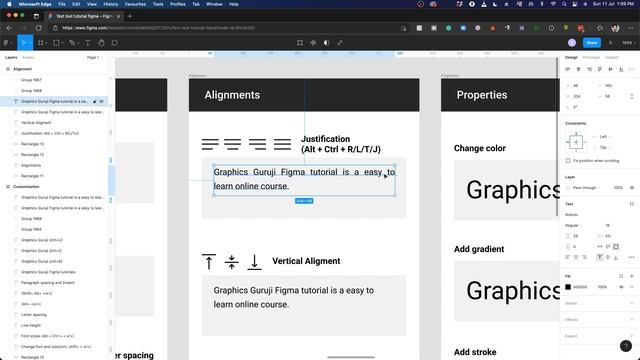Select the Pen tool
The width and height of the screenshot is (640, 360).
tap(72, 42)
